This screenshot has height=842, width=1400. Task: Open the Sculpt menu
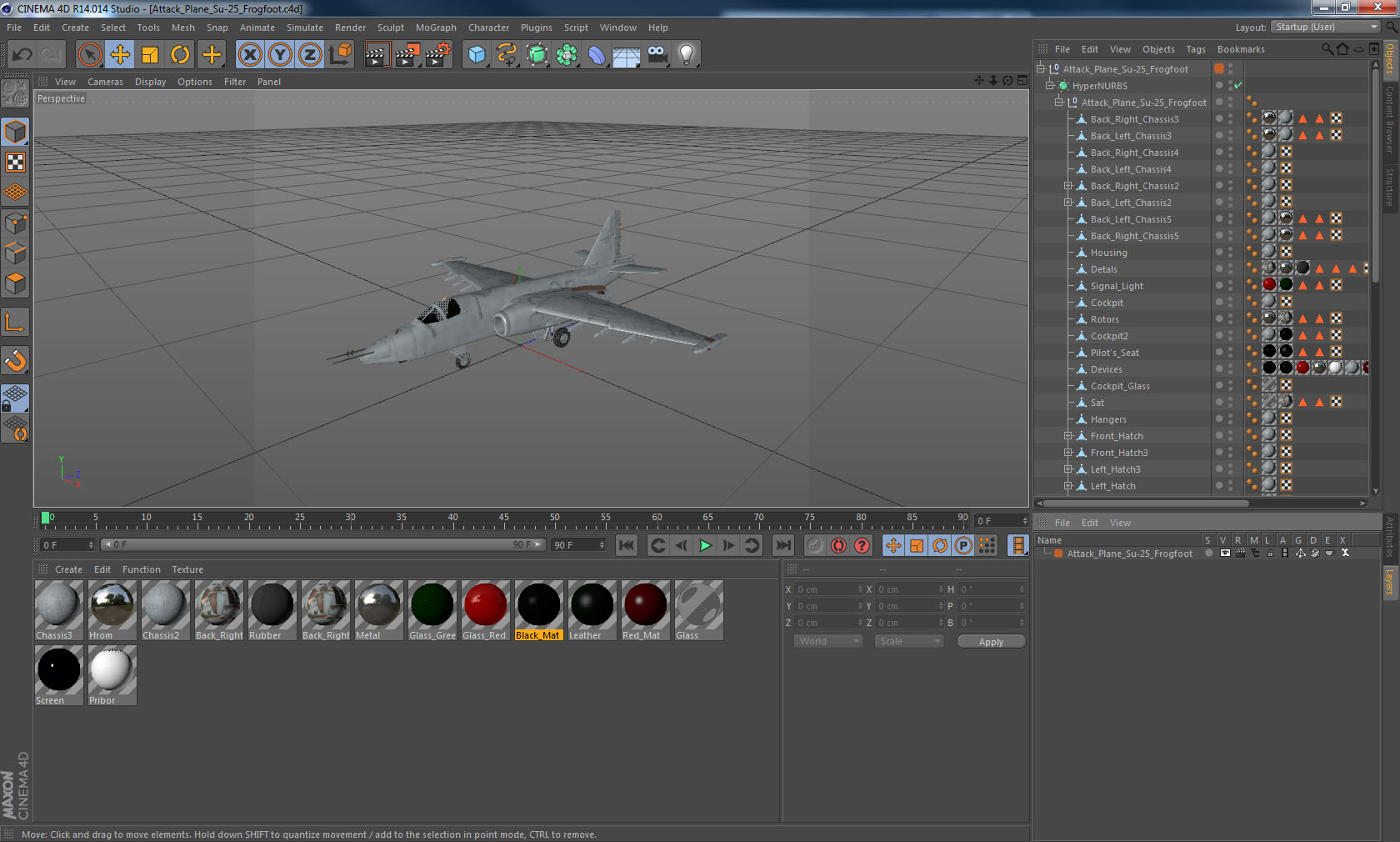(x=390, y=28)
